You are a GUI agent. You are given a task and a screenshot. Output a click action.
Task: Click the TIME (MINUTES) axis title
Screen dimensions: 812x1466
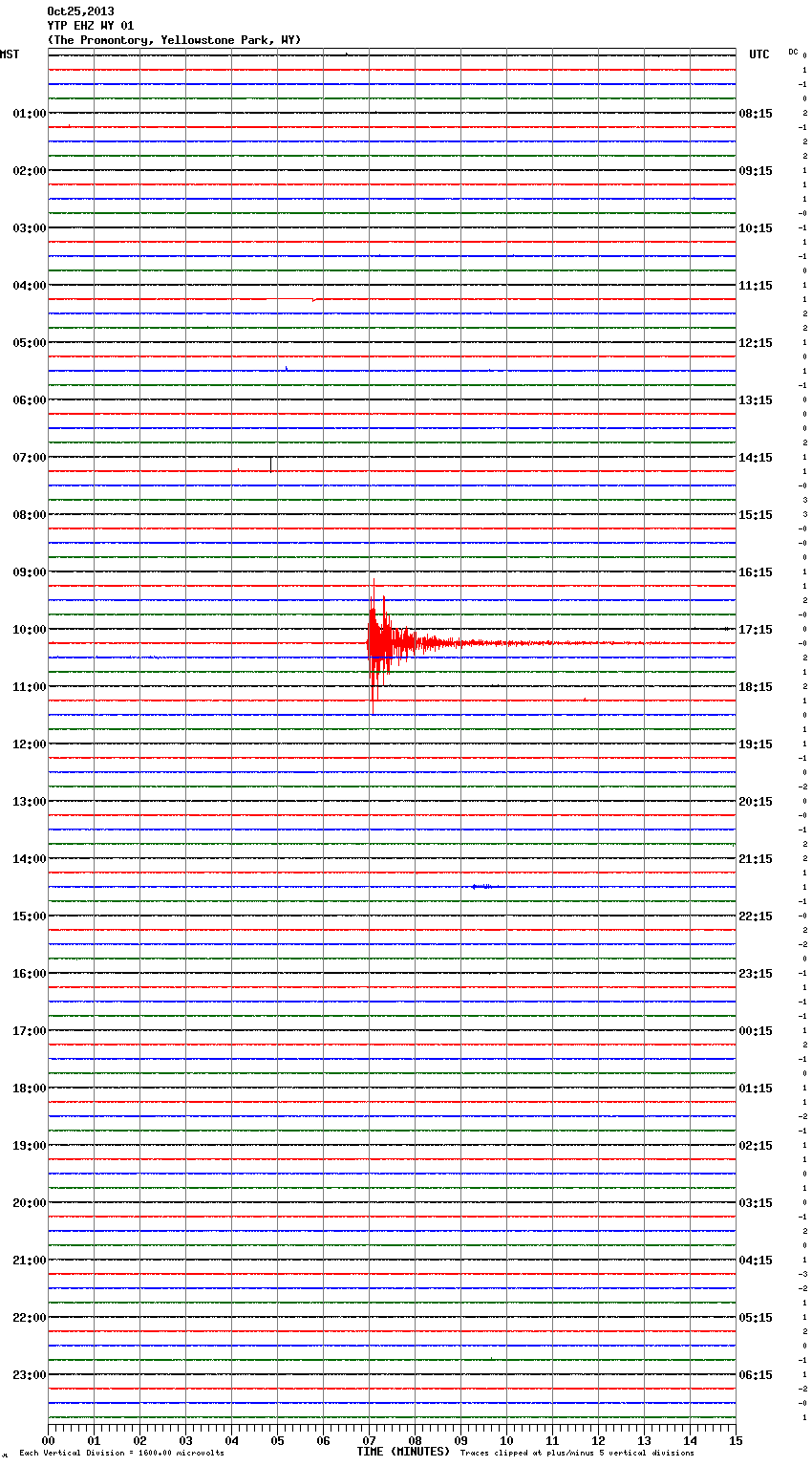403,1452
